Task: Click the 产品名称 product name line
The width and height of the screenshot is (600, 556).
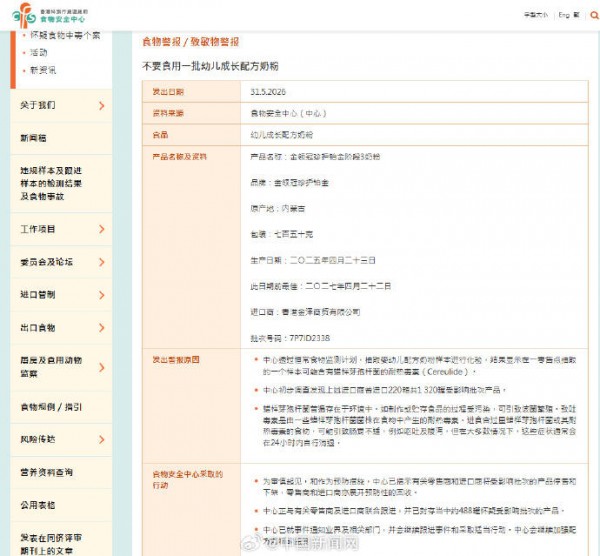Action: click(x=315, y=157)
